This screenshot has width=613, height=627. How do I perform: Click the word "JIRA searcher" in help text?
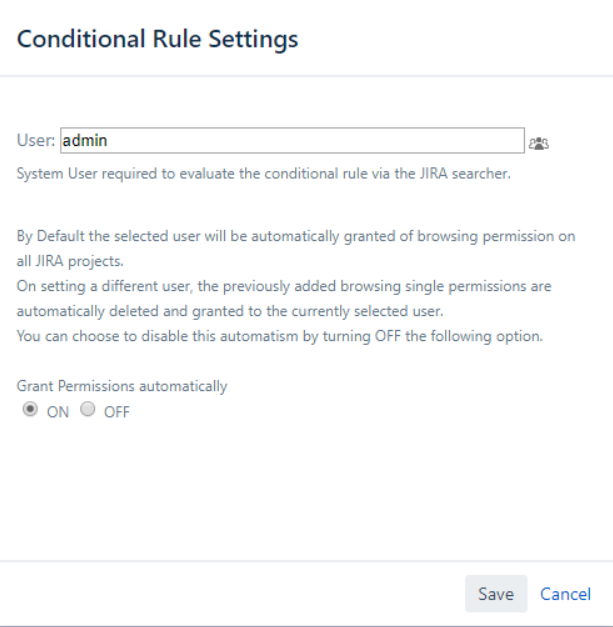[x=465, y=174]
